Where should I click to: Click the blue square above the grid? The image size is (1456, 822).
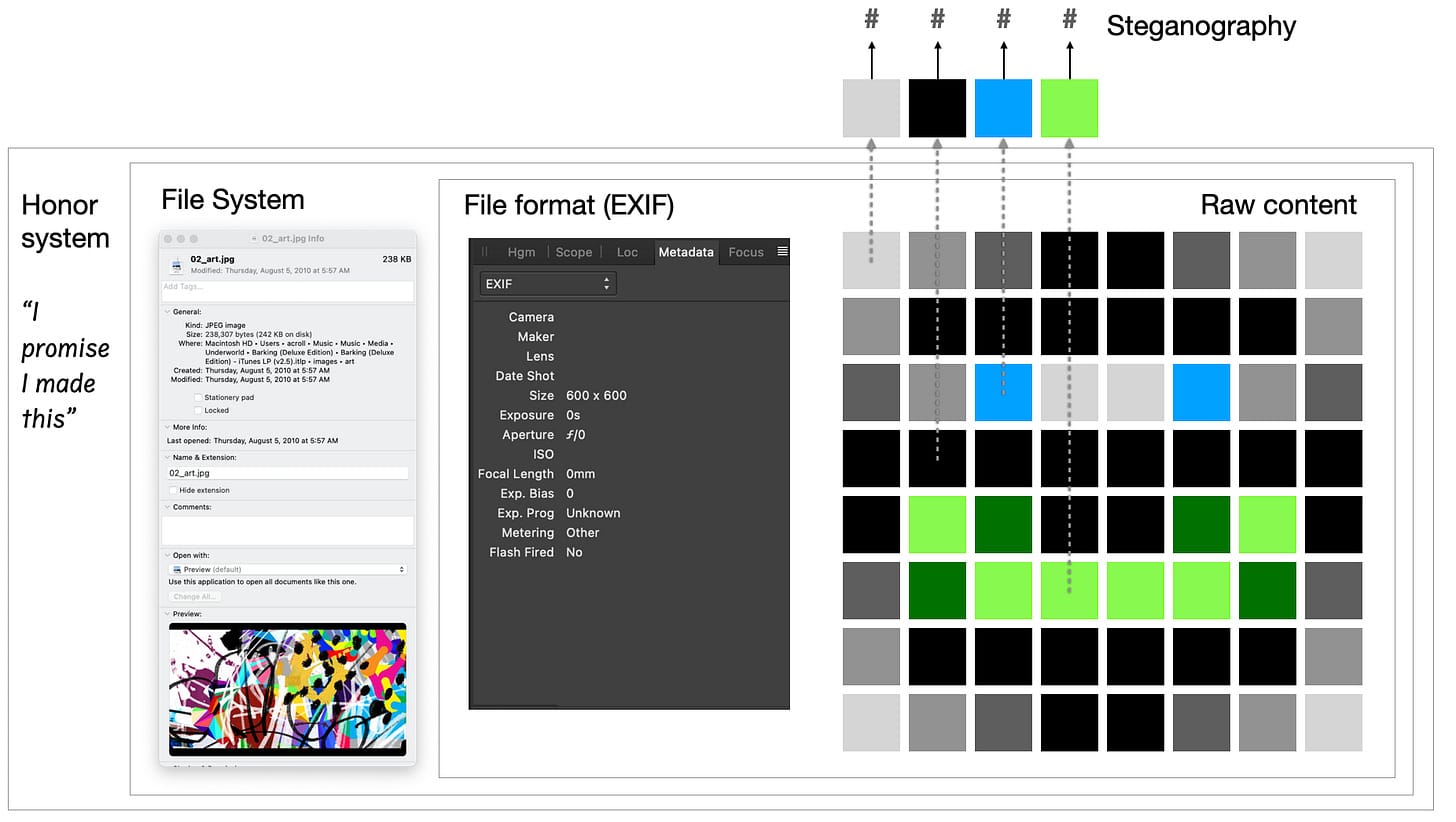pos(1003,108)
